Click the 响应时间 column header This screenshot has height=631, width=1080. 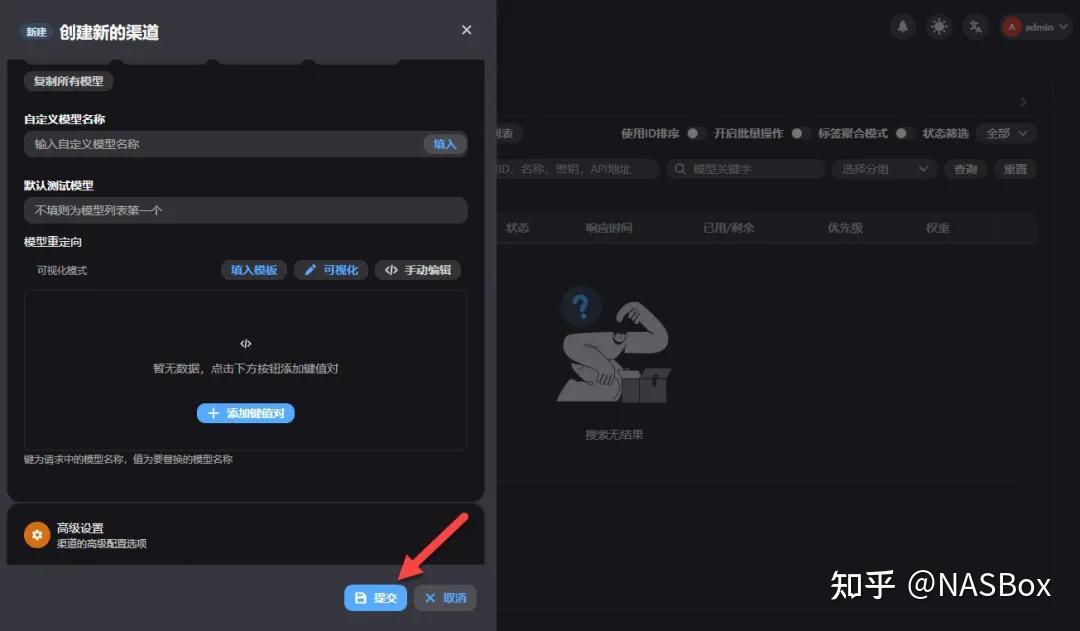click(x=609, y=228)
